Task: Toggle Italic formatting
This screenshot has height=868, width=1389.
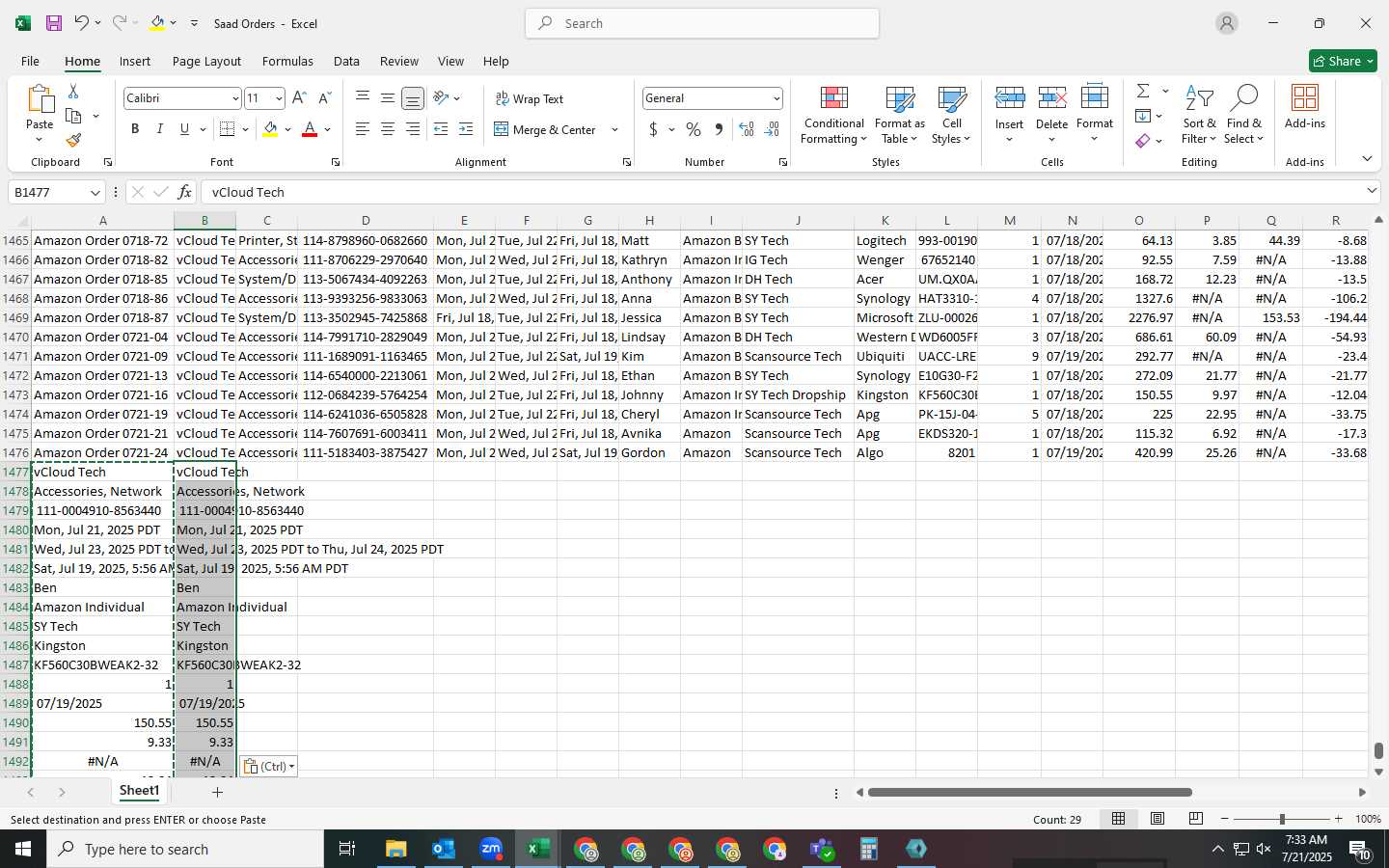Action: click(159, 129)
